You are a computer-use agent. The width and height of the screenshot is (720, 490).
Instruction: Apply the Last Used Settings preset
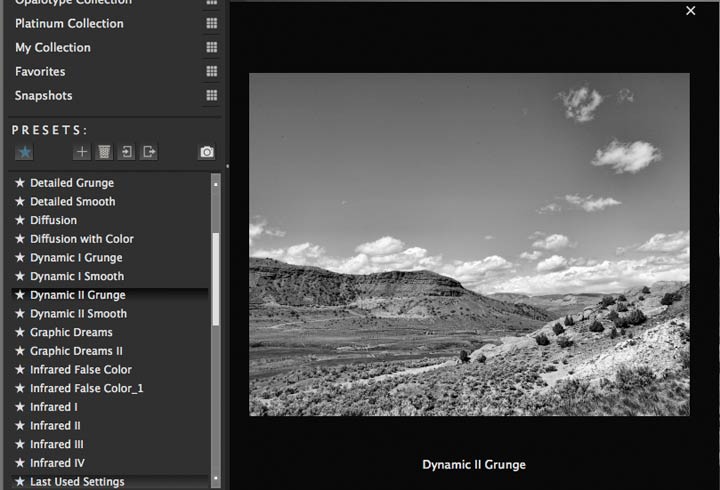110,482
